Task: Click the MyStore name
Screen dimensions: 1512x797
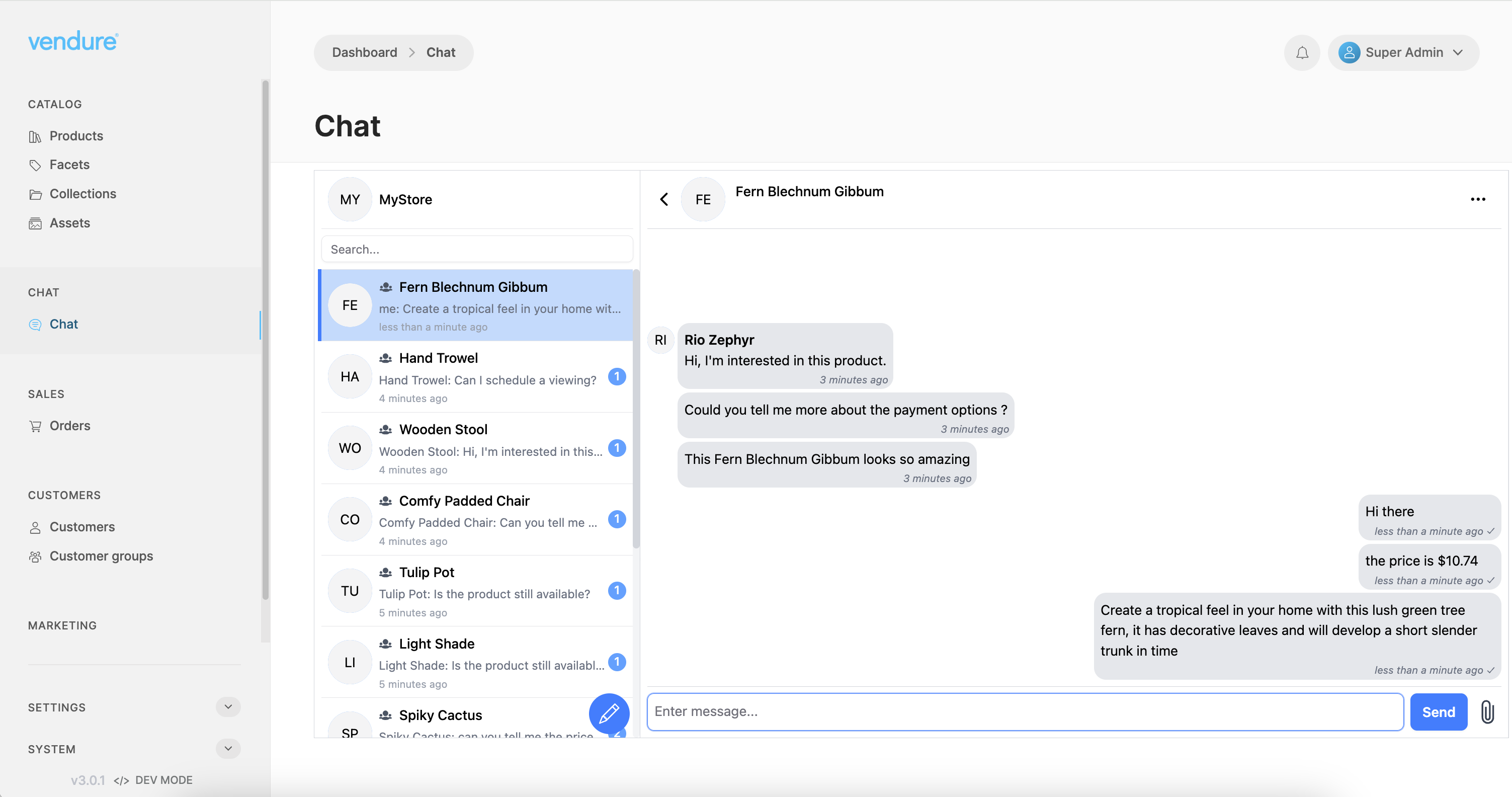Action: [x=405, y=200]
